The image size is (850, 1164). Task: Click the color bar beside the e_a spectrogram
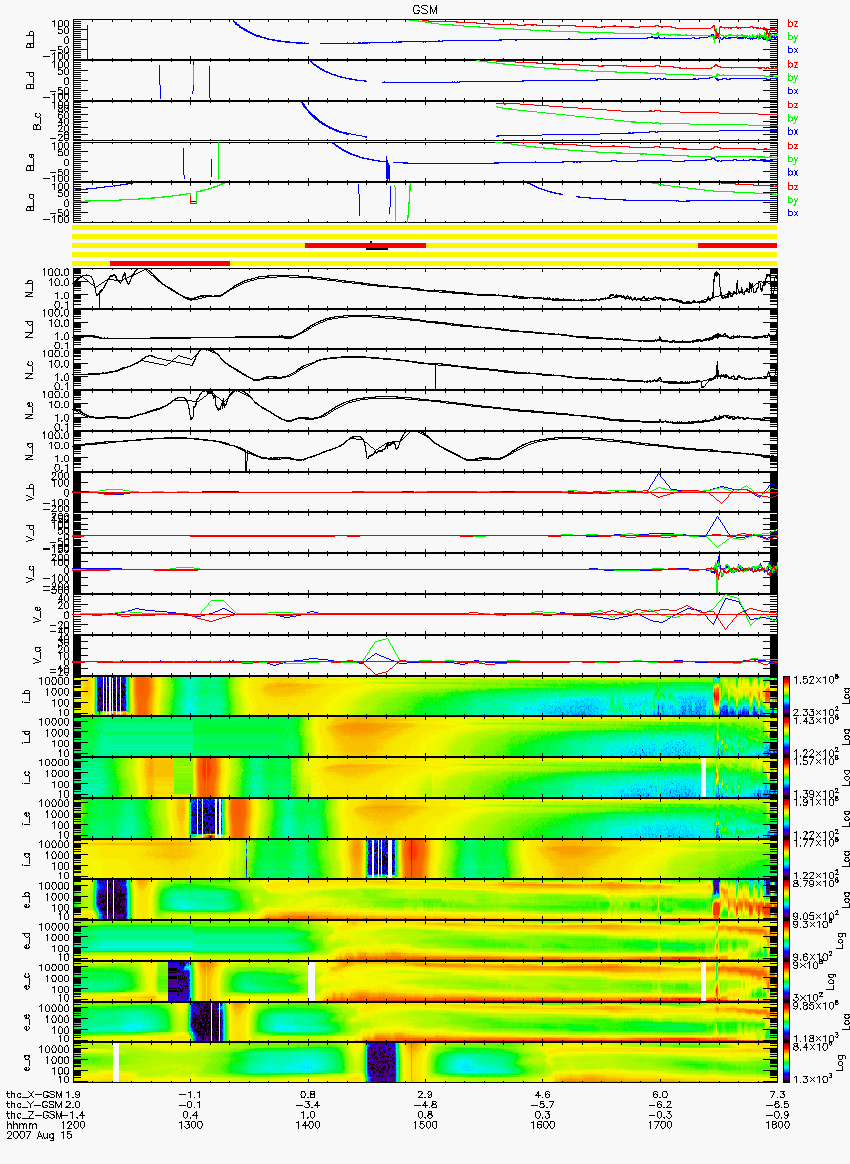(786, 1062)
